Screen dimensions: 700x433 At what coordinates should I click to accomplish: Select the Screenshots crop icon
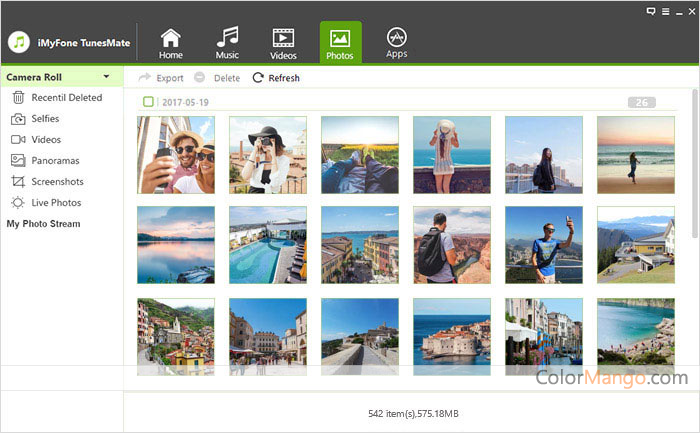coord(18,182)
